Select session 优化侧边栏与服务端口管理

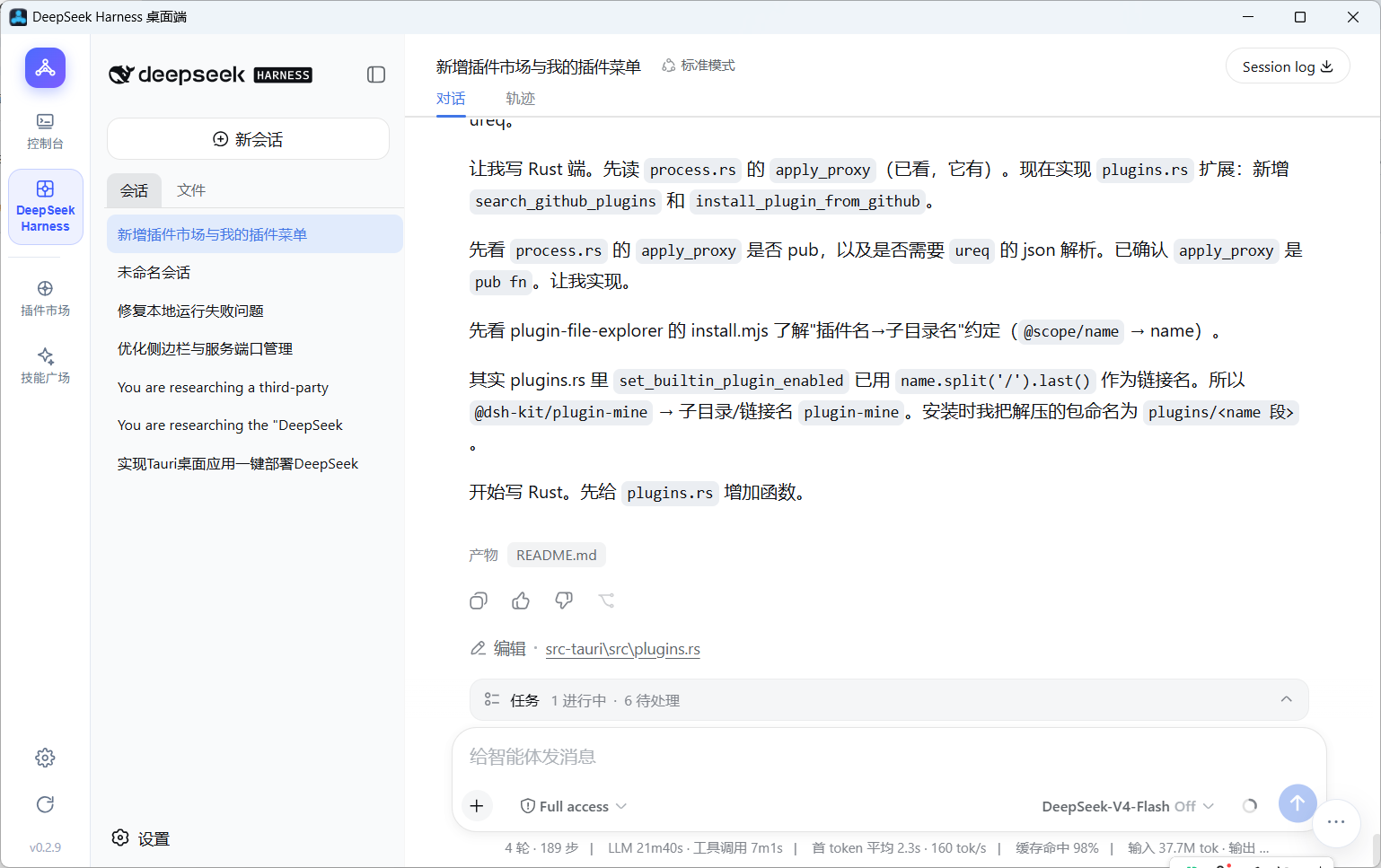point(255,348)
